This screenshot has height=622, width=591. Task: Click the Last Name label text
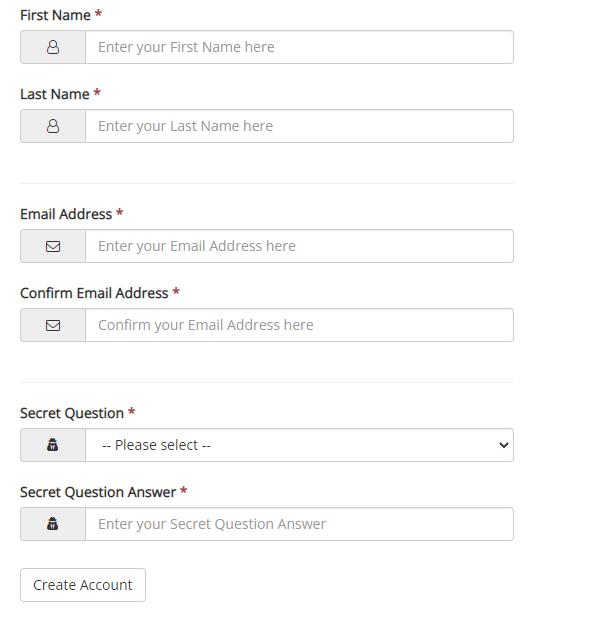pos(54,94)
